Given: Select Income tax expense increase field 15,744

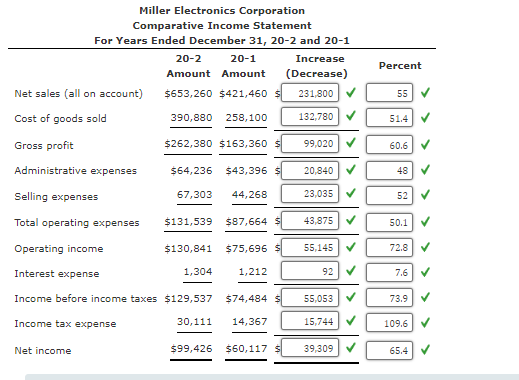Looking at the screenshot, I should point(310,321).
